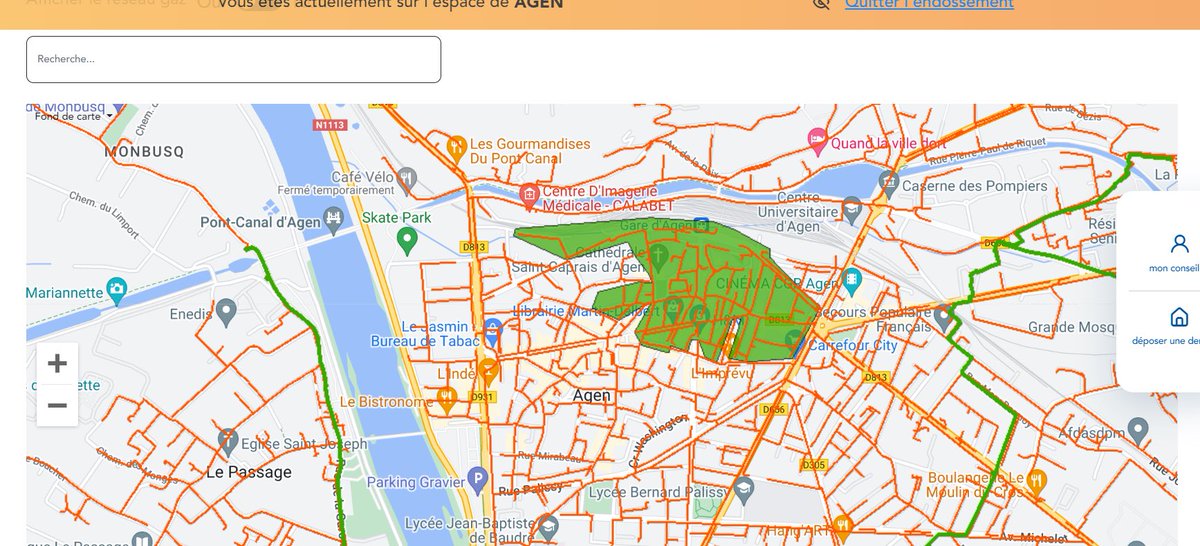Click the Mariannette camera marker

pos(117,290)
